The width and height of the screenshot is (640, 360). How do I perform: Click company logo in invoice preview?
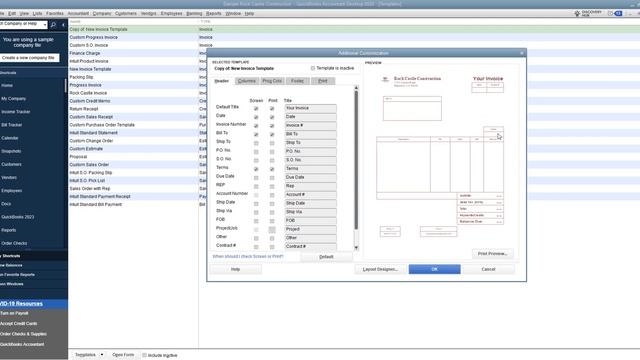pyautogui.click(x=385, y=80)
